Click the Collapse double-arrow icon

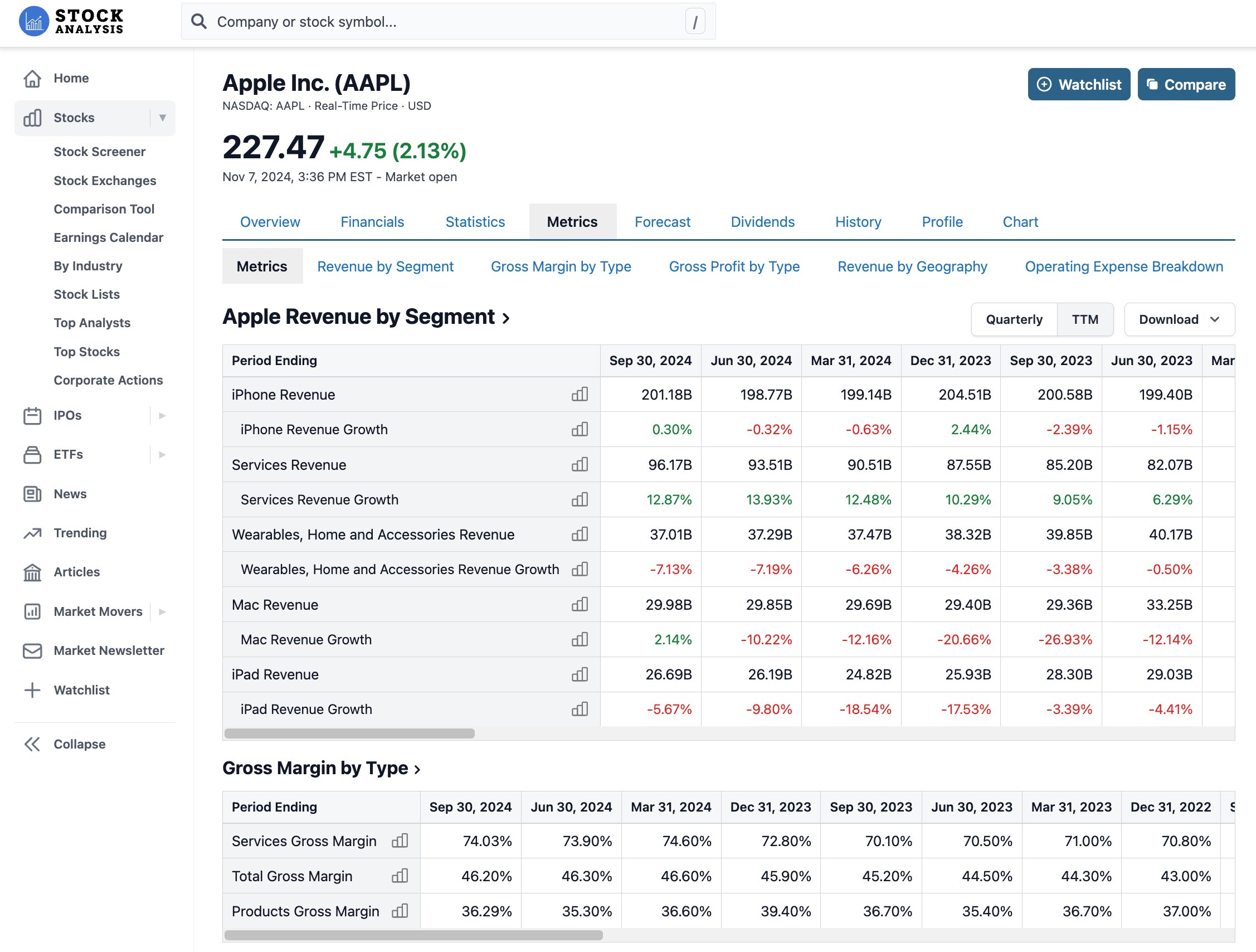(x=32, y=744)
